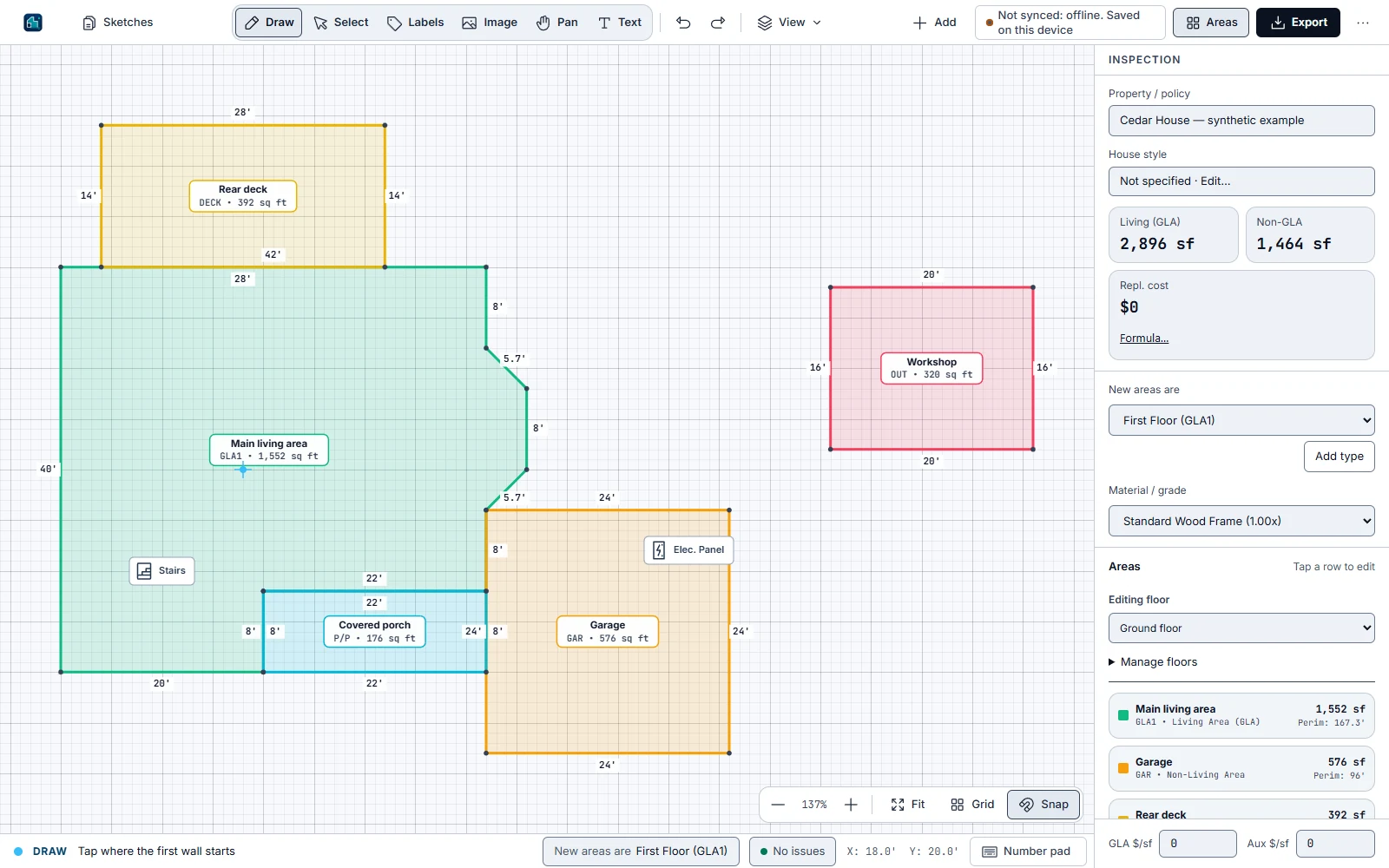Select the Draw tool
Screen dimensions: 1389x868
269,23
